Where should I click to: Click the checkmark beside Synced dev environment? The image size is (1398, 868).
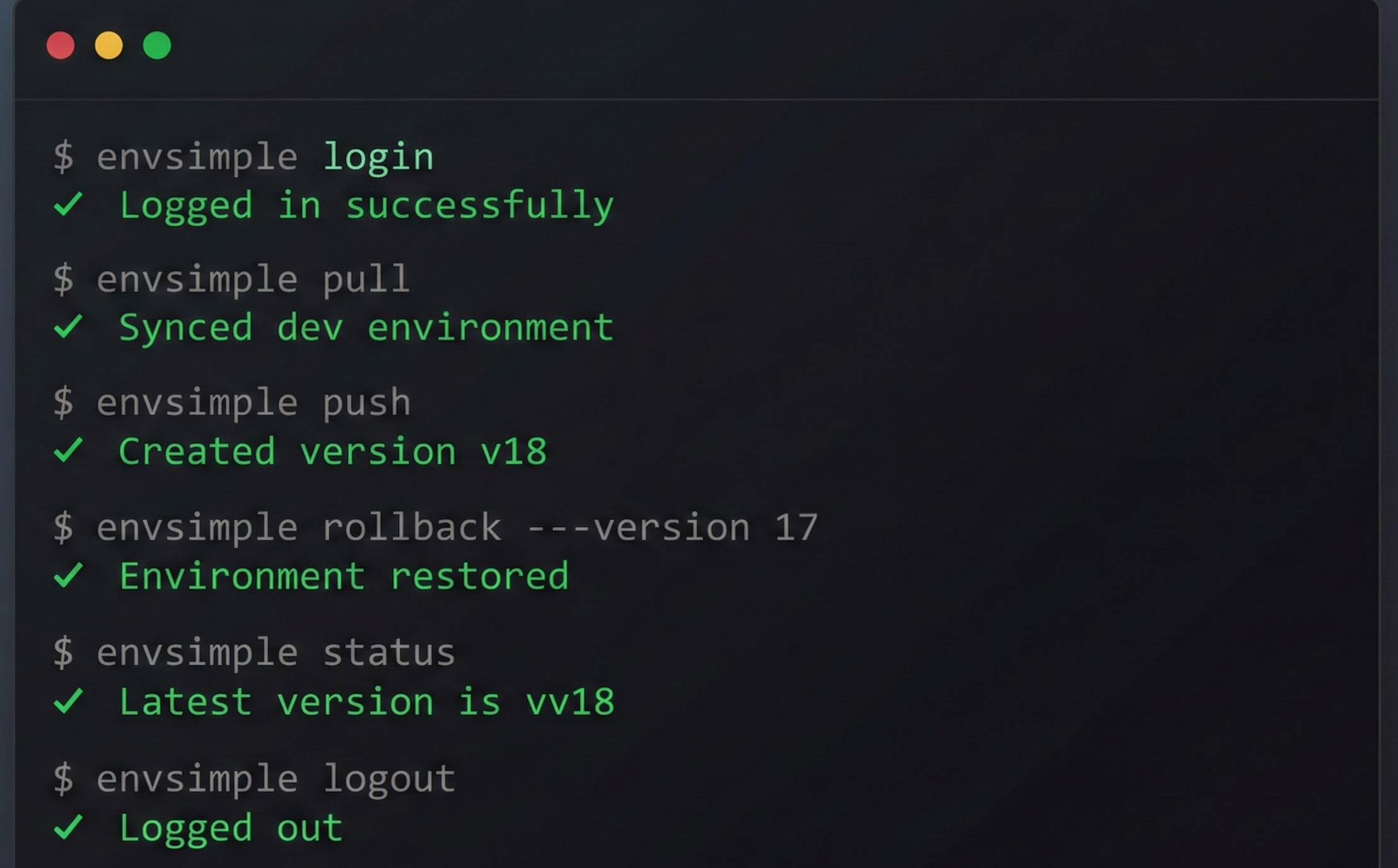pyautogui.click(x=68, y=327)
